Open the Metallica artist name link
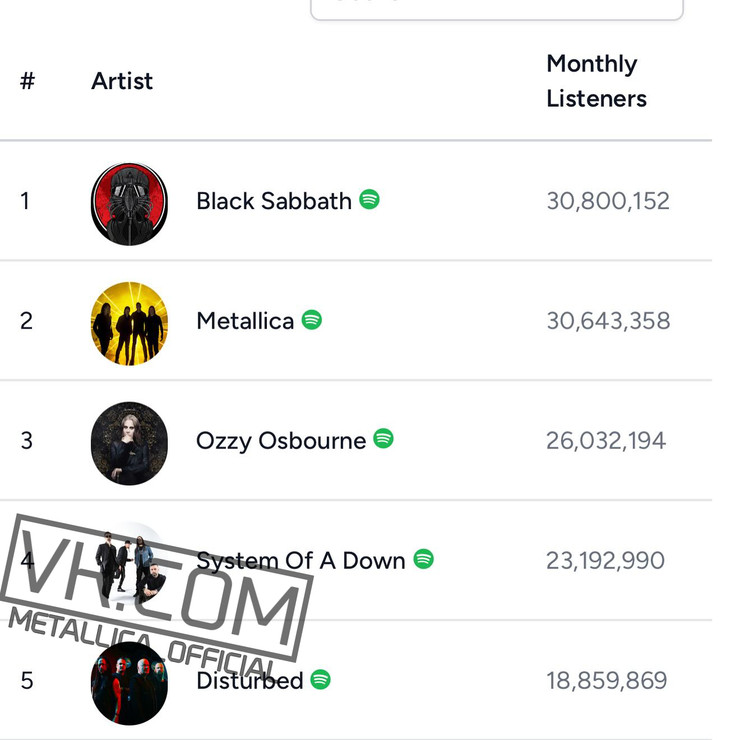The height and width of the screenshot is (740, 740). point(245,321)
